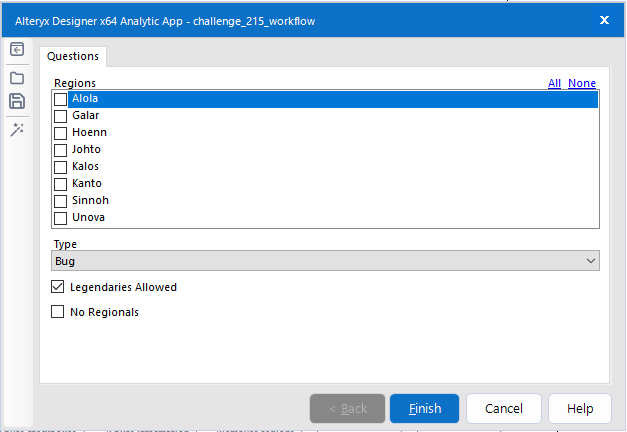Image resolution: width=627 pixels, height=432 pixels.
Task: Uncheck Legendaries Allowed
Action: coord(58,287)
